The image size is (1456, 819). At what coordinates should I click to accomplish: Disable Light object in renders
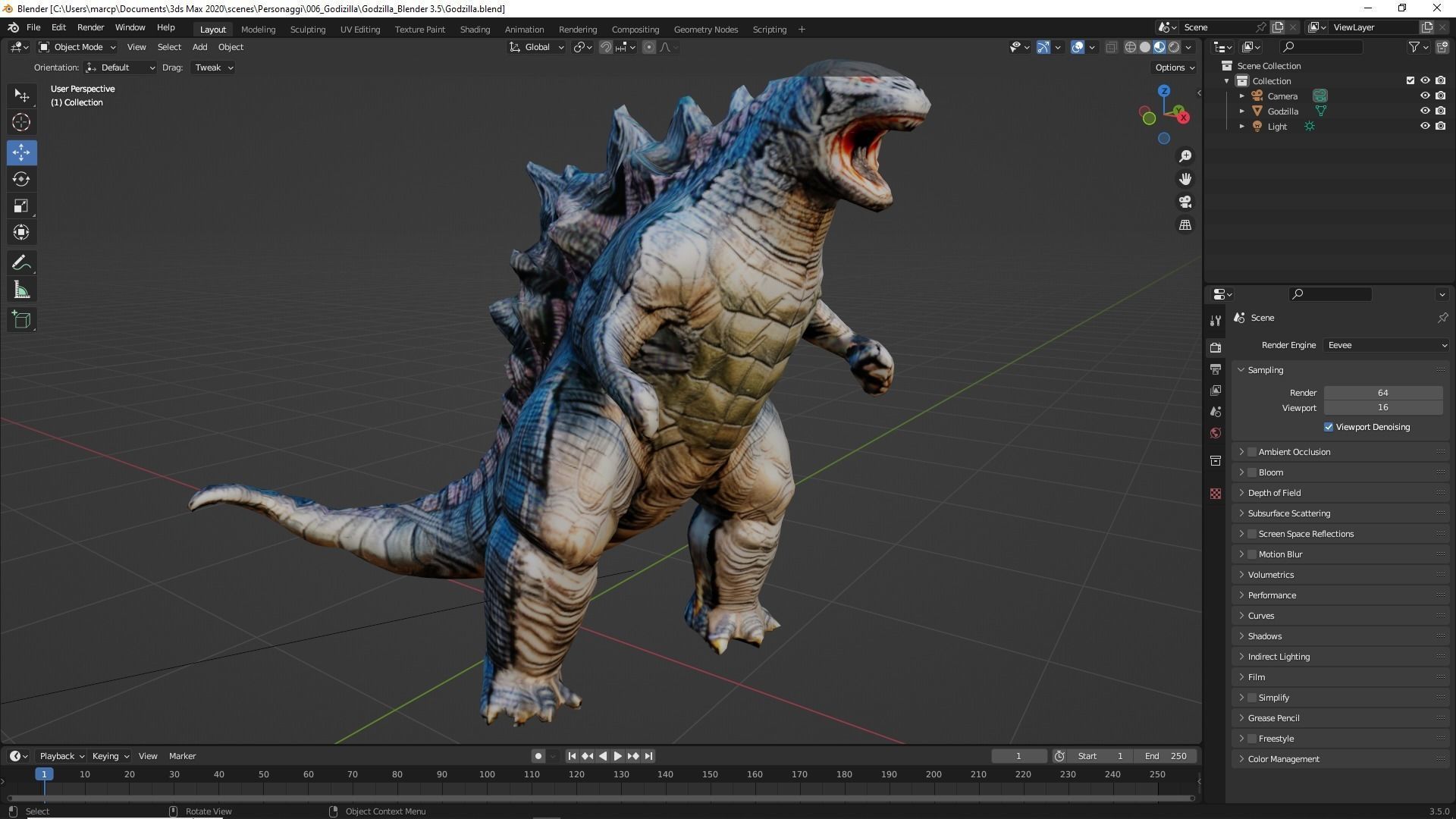(x=1440, y=126)
